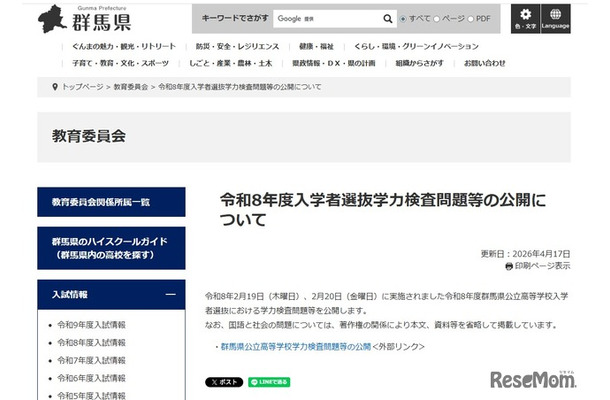Open the Language selector globe
The image size is (610, 400).
coord(555,19)
